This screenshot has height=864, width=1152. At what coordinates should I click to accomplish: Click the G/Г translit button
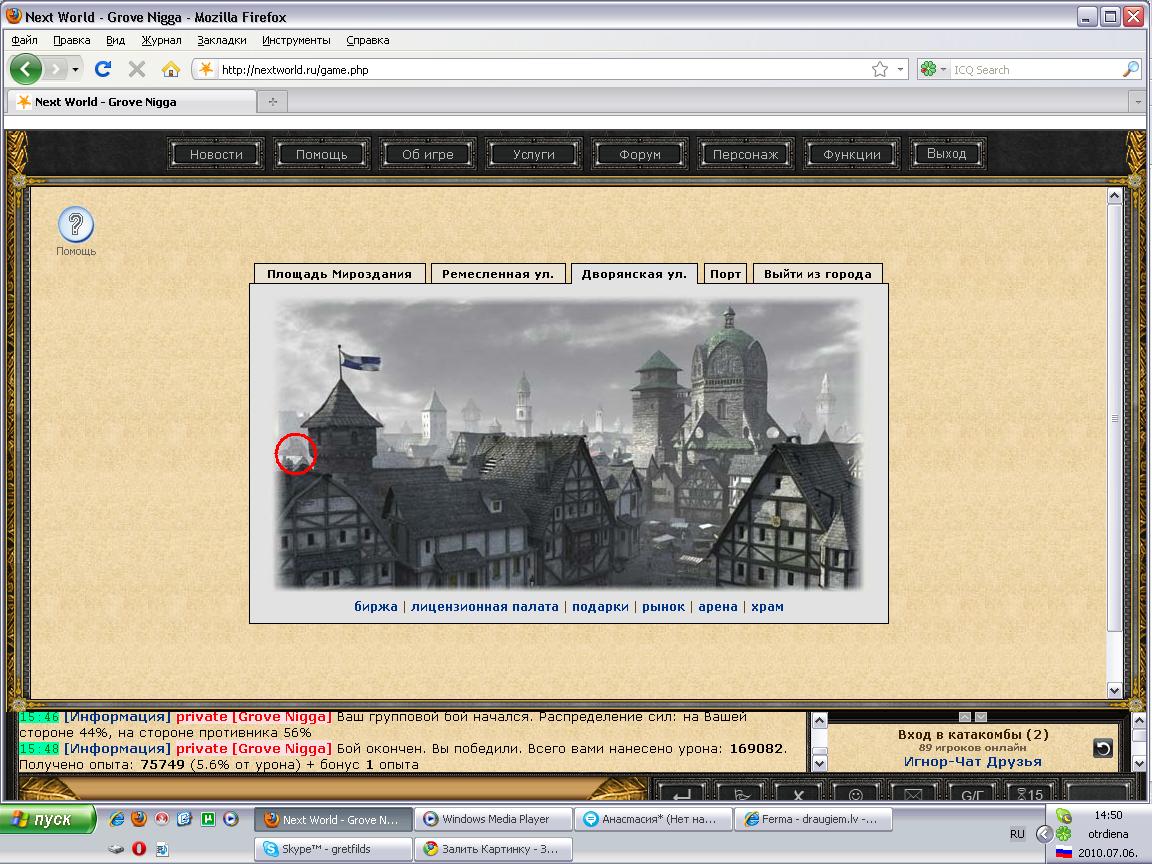[x=972, y=794]
